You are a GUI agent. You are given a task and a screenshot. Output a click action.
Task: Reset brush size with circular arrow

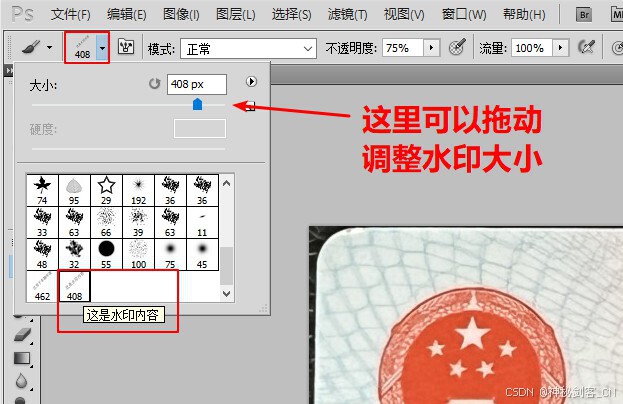155,83
